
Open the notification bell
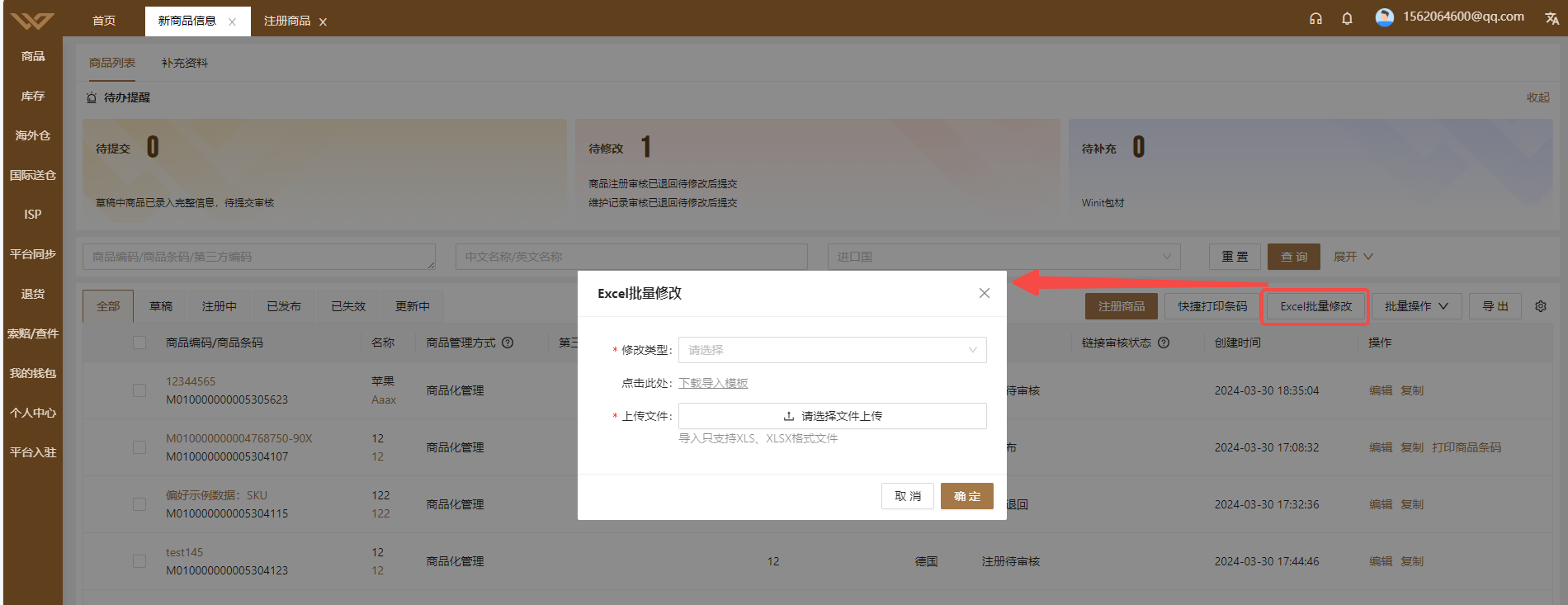[x=1347, y=18]
